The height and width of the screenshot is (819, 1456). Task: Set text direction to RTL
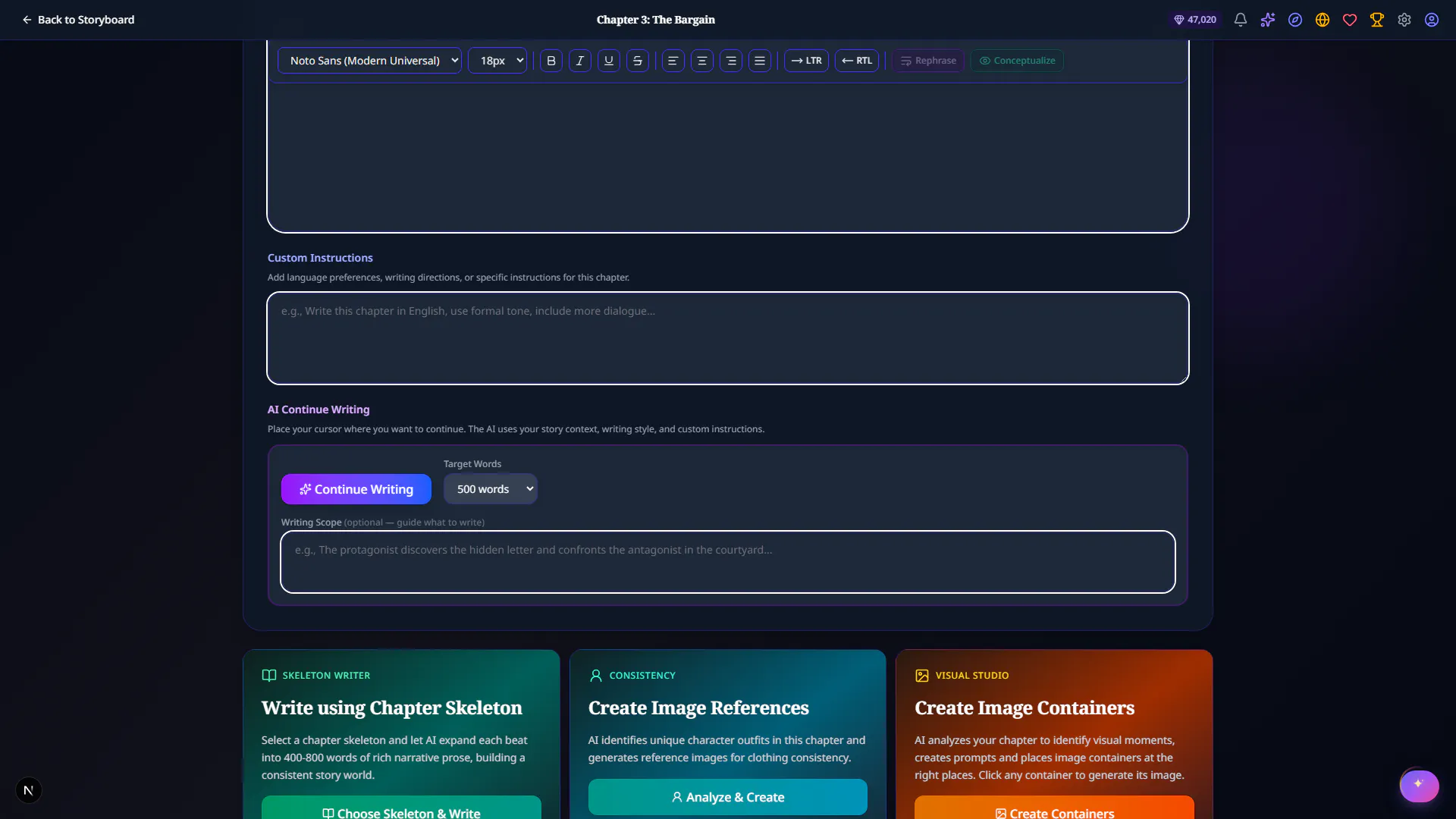(x=857, y=61)
